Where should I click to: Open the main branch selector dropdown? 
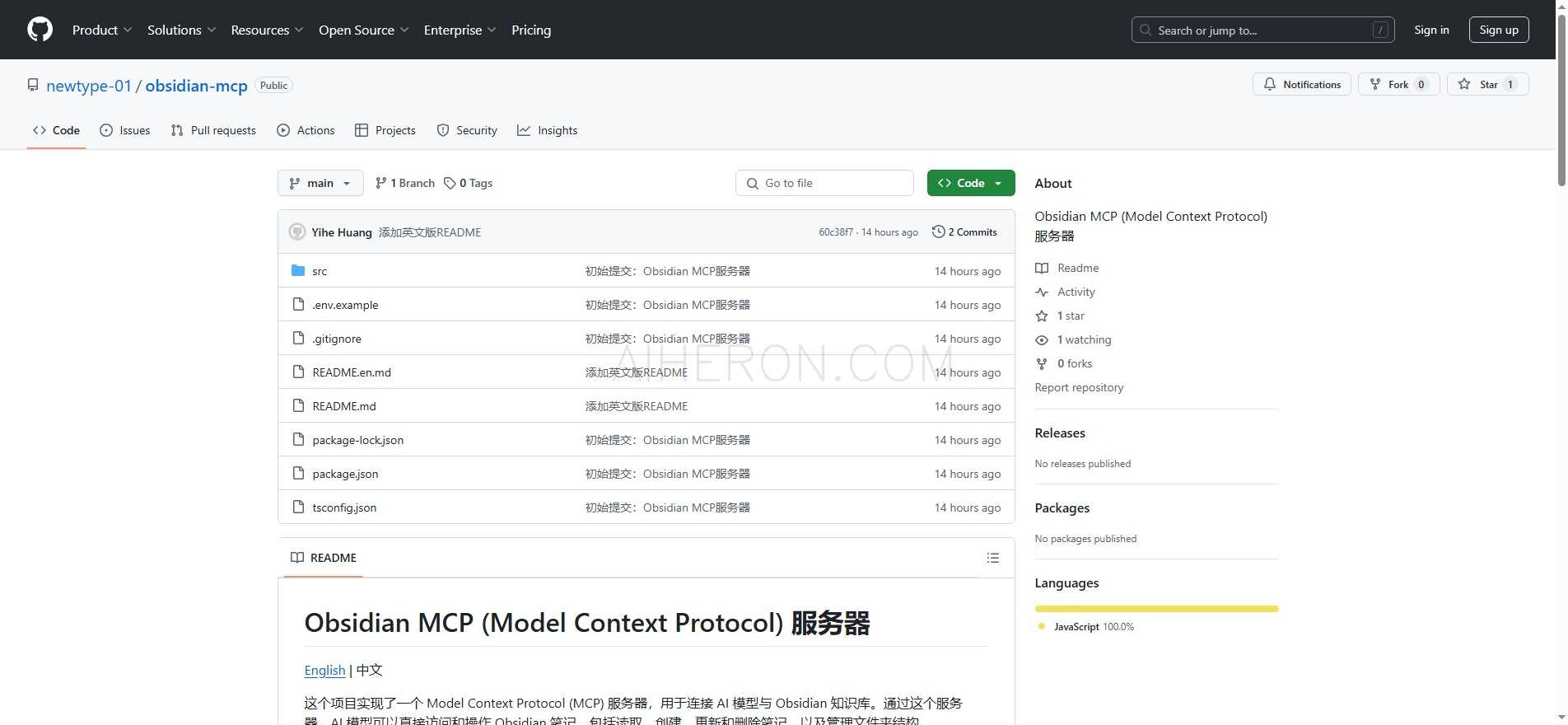pyautogui.click(x=320, y=183)
